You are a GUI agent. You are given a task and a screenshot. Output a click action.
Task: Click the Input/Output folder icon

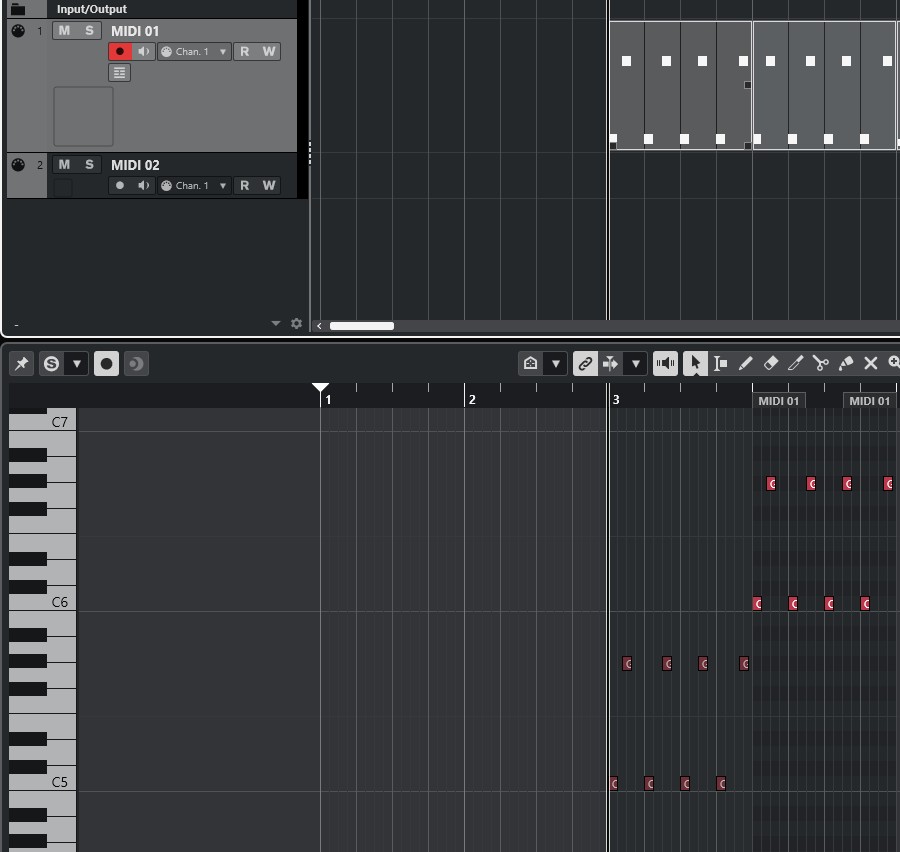pyautogui.click(x=18, y=9)
